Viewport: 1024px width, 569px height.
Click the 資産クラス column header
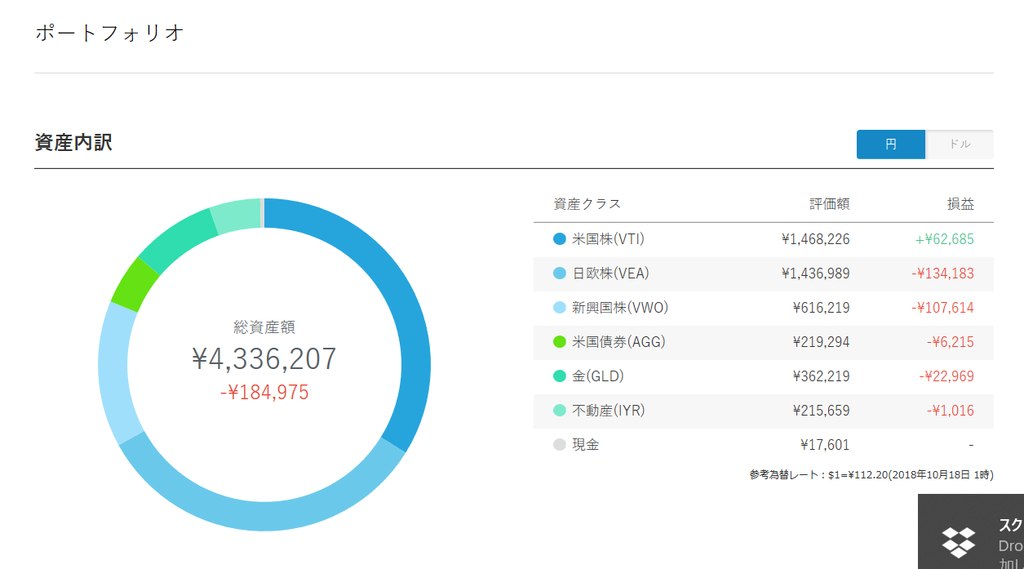587,204
